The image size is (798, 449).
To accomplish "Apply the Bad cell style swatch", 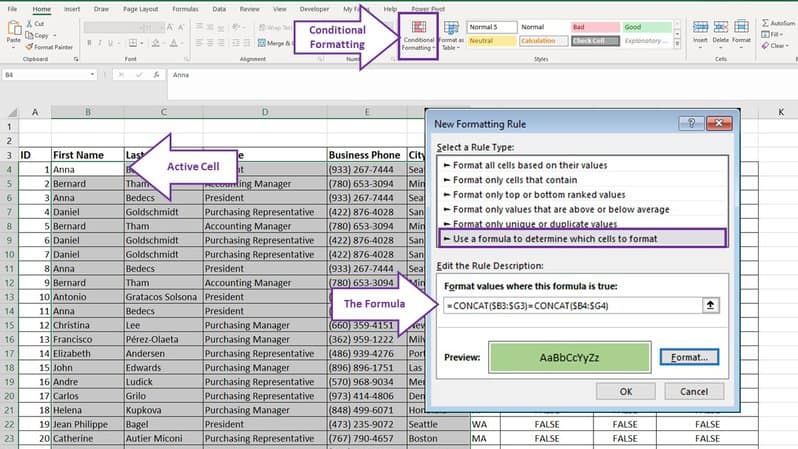I will click(x=595, y=27).
